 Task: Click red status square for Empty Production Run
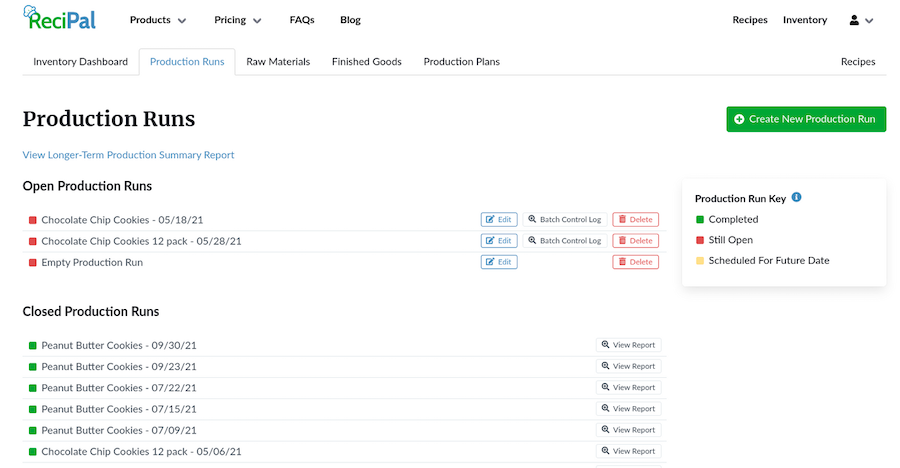32,262
